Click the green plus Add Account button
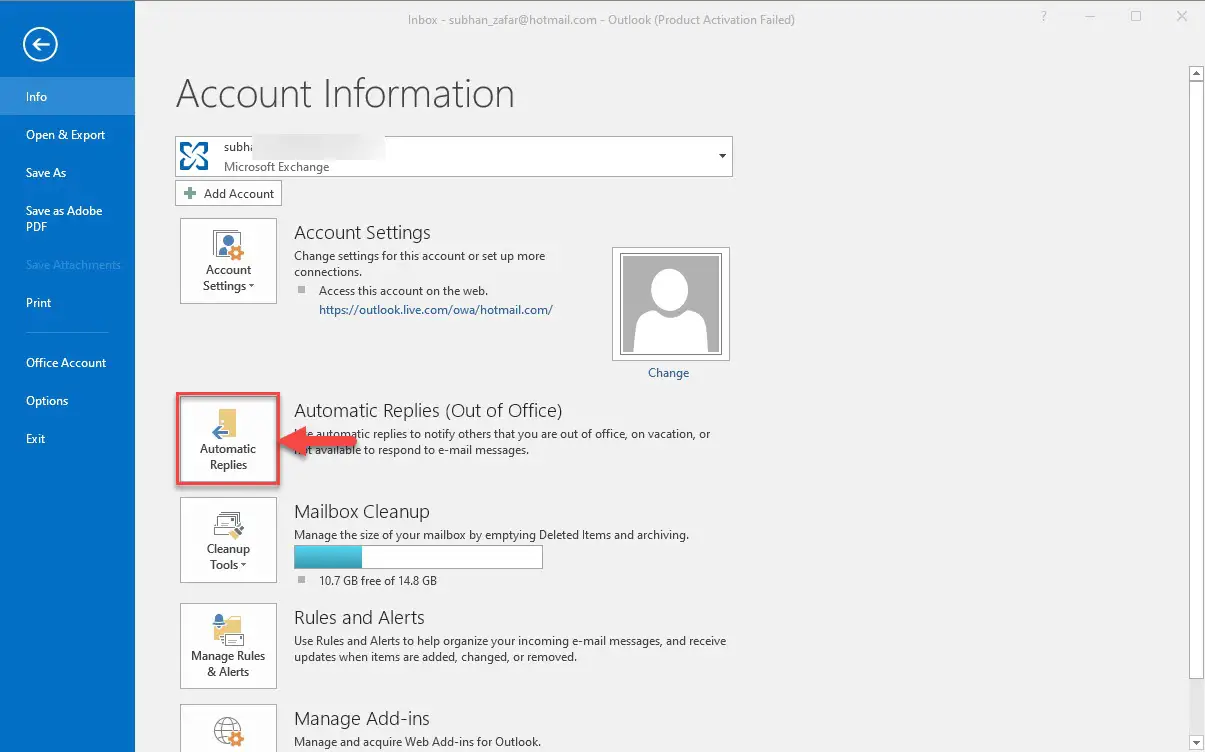The image size is (1205, 752). click(229, 193)
